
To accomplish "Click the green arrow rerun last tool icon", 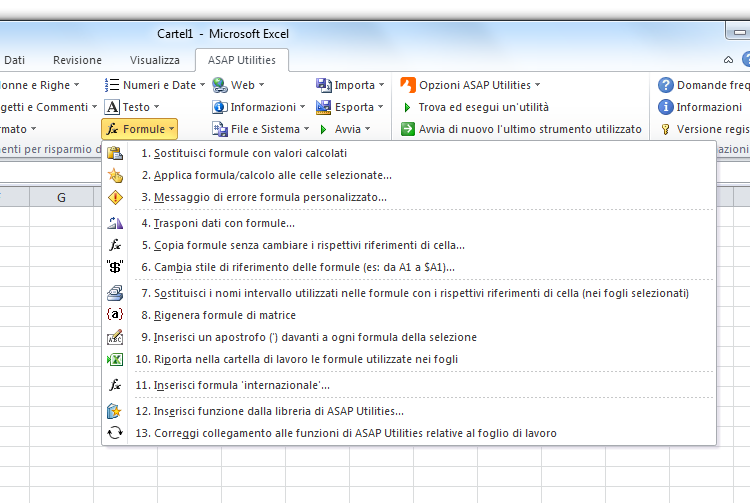I will point(408,129).
